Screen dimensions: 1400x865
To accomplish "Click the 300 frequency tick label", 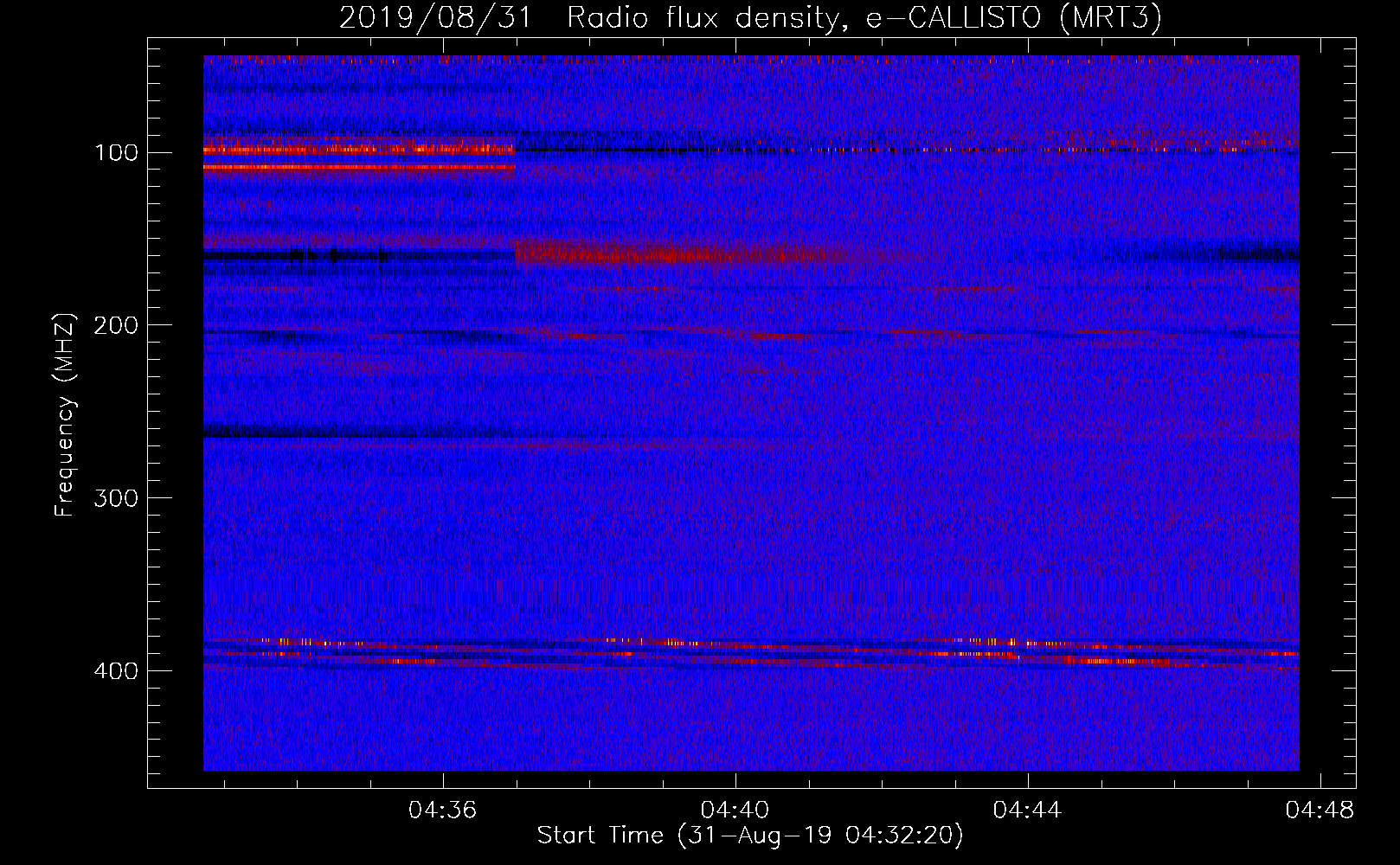I will 116,499.
